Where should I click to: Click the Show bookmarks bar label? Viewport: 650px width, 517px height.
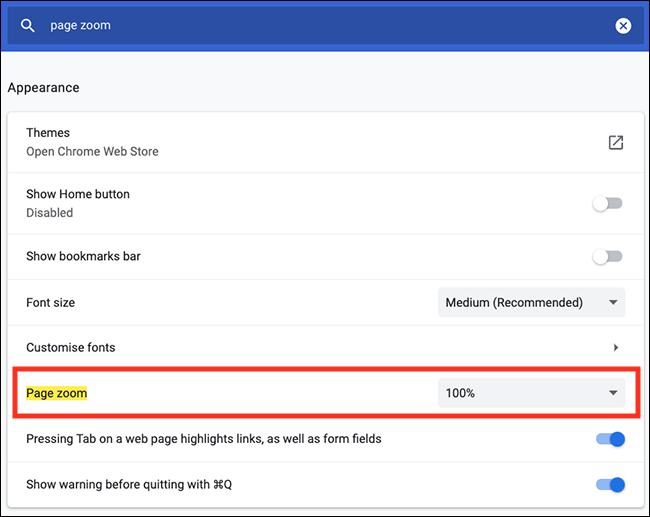[x=83, y=256]
